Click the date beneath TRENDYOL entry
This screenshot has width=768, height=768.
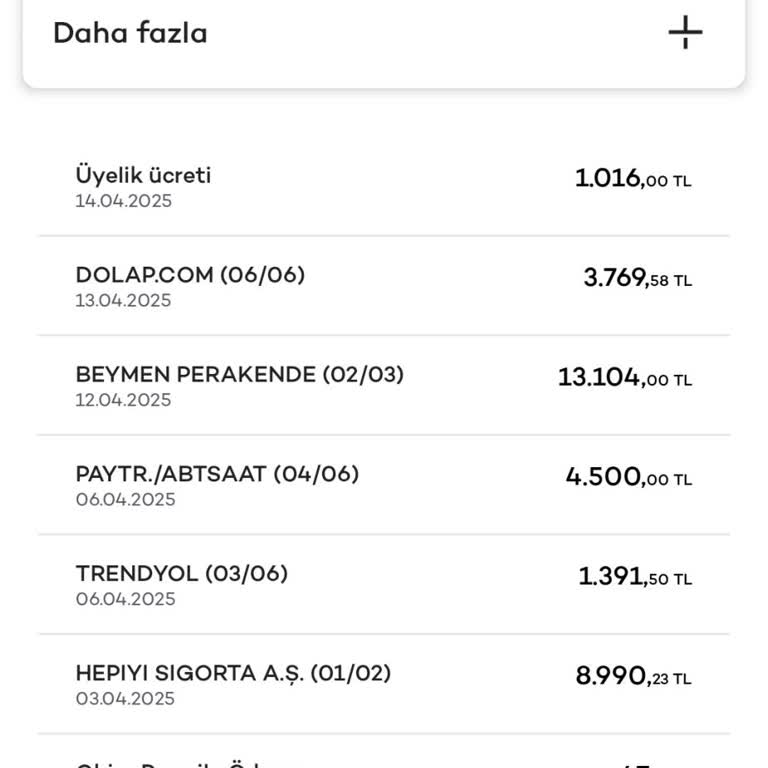pyautogui.click(x=125, y=599)
